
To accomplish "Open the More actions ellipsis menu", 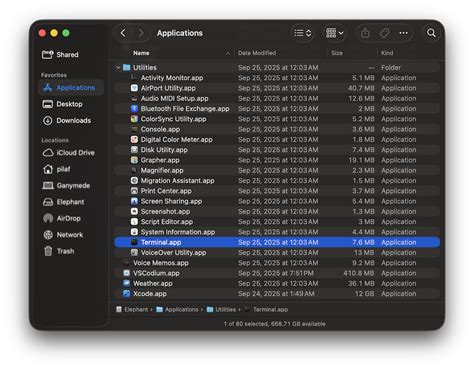I will tap(403, 33).
